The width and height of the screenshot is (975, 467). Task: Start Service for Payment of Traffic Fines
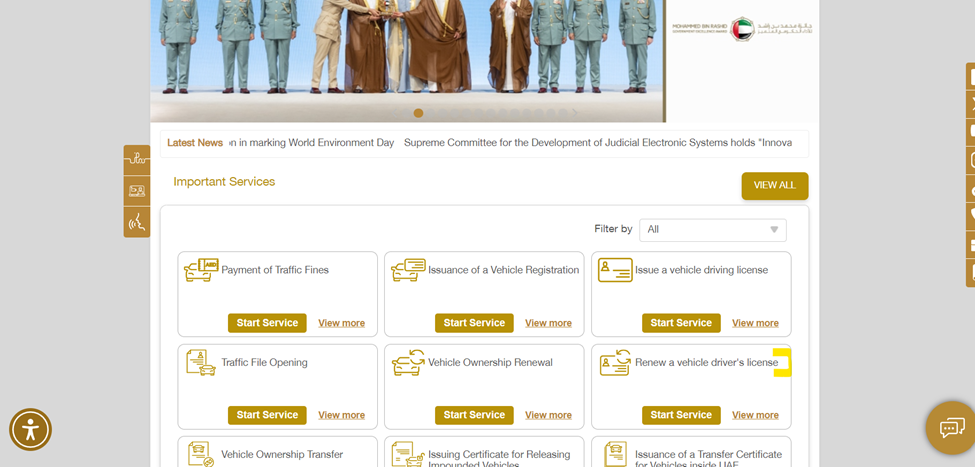click(267, 323)
